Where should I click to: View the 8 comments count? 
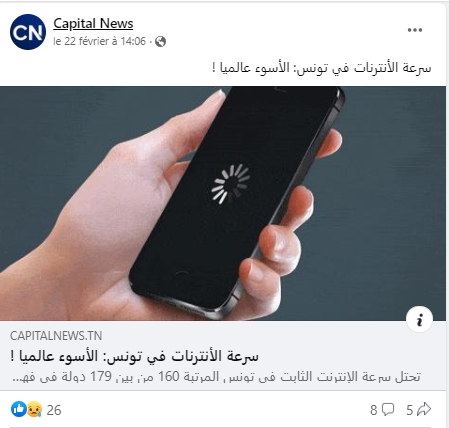coord(373,410)
